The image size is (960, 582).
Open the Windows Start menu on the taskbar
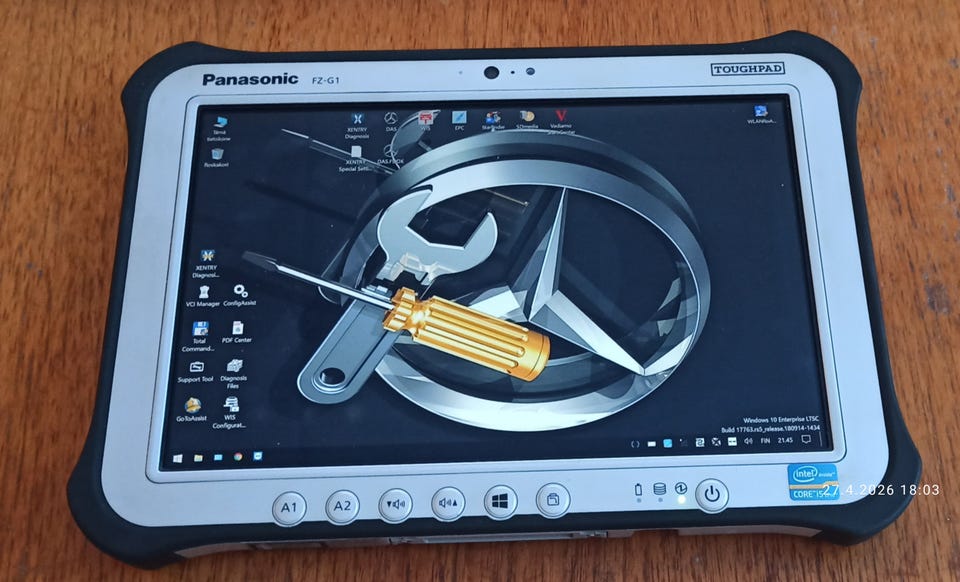178,458
